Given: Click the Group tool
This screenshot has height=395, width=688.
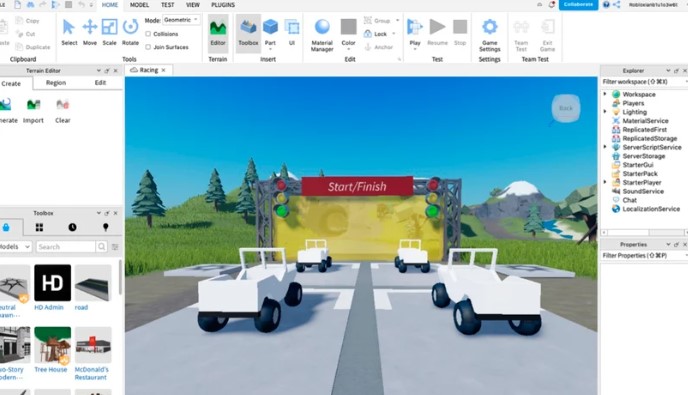Looking at the screenshot, I should (377, 21).
